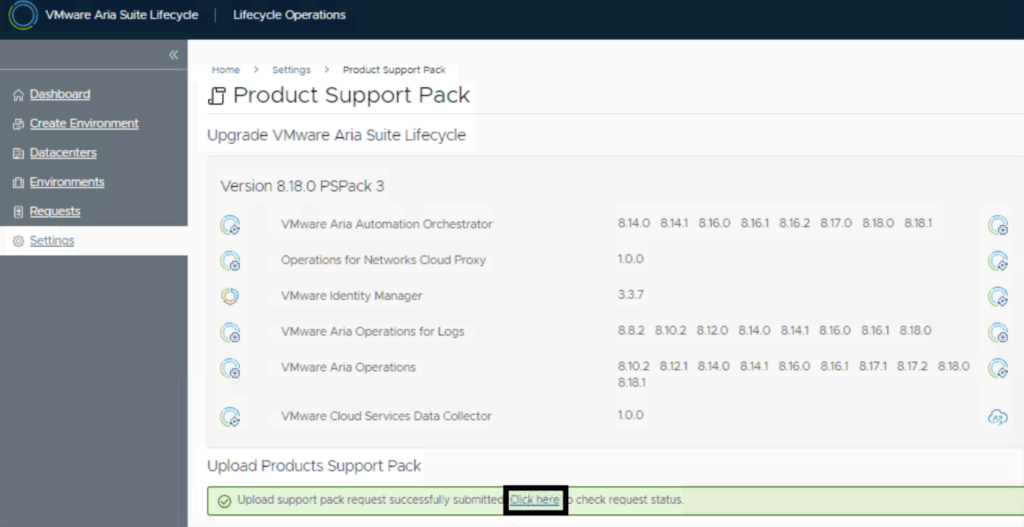The image size is (1024, 527).
Task: Open the Requests page
Action: tap(55, 211)
